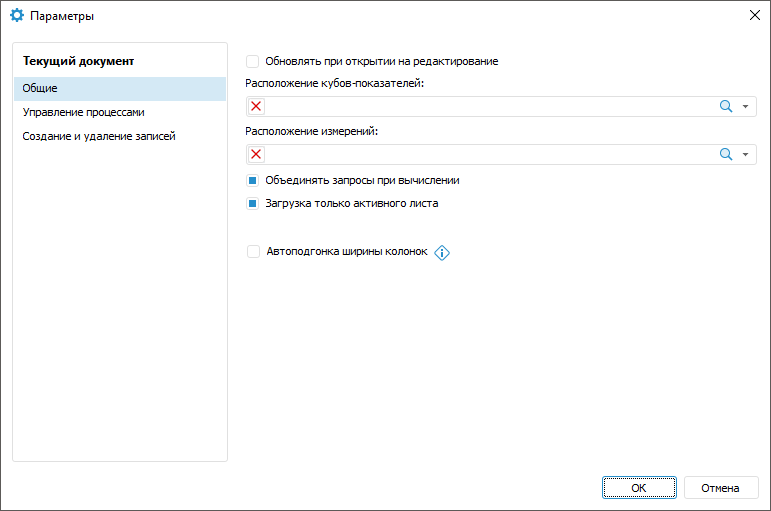Click search magnifier in dimensions location field
This screenshot has height=511, width=771.
pos(726,154)
